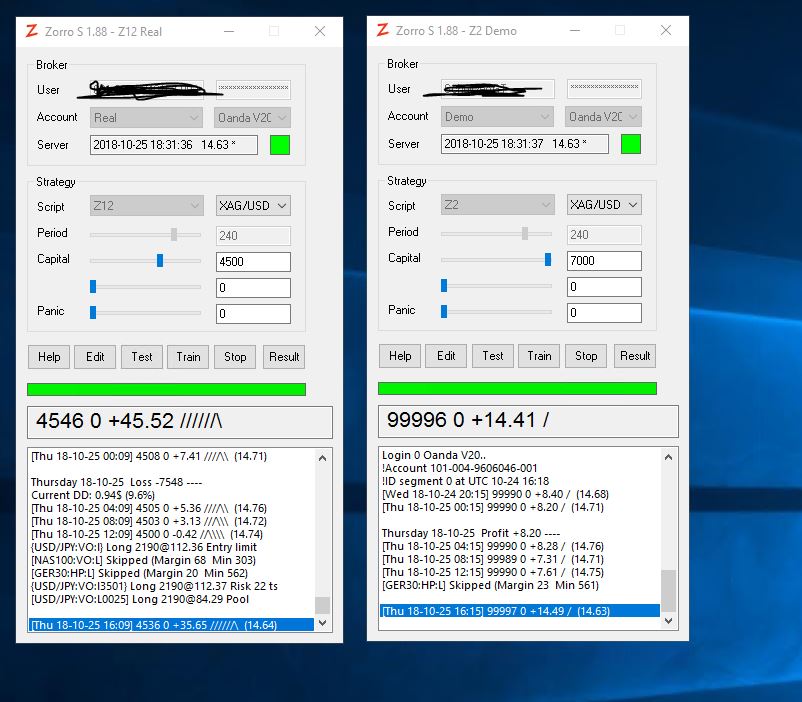
Task: Click the Zorro logo icon in Z2 Demo window
Action: (383, 30)
